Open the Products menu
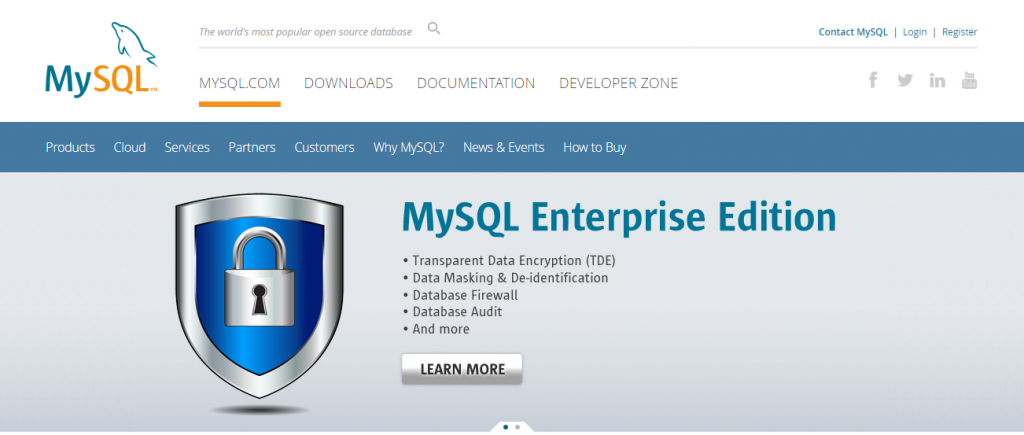Image resolution: width=1024 pixels, height=435 pixels. tap(70, 148)
